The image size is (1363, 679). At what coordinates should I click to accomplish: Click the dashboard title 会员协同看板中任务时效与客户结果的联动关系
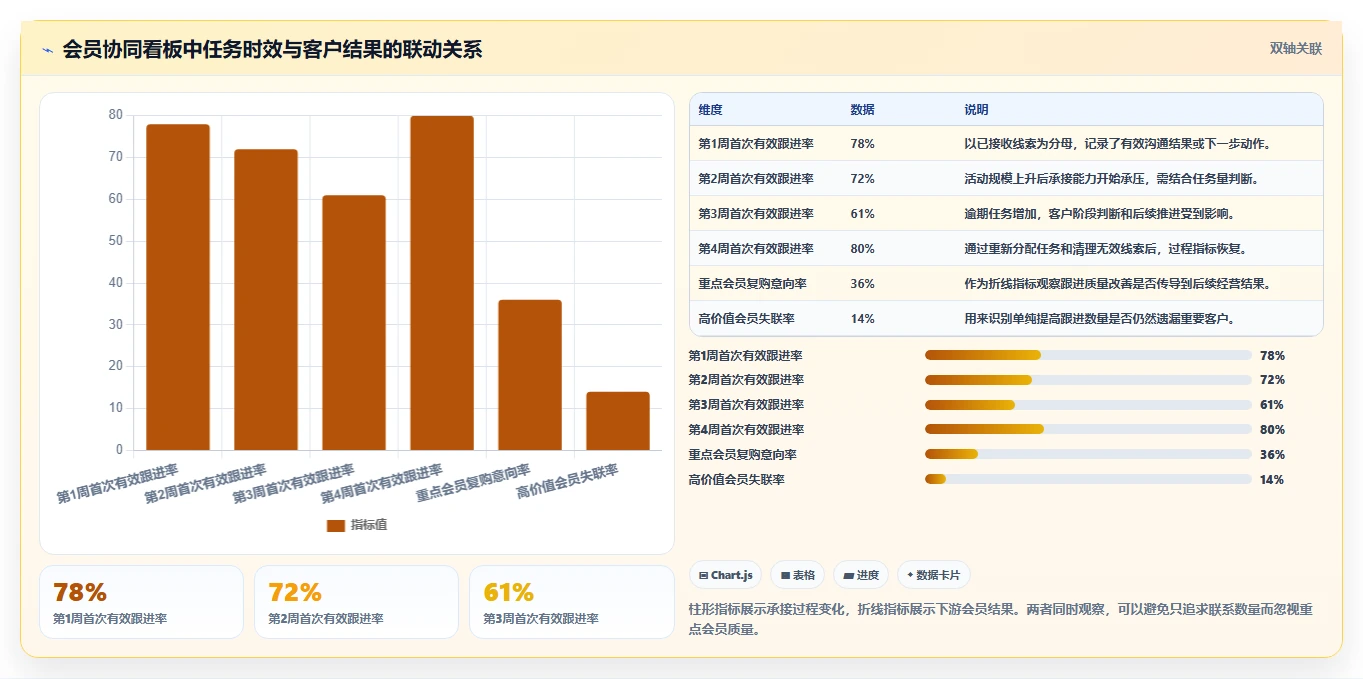[272, 49]
